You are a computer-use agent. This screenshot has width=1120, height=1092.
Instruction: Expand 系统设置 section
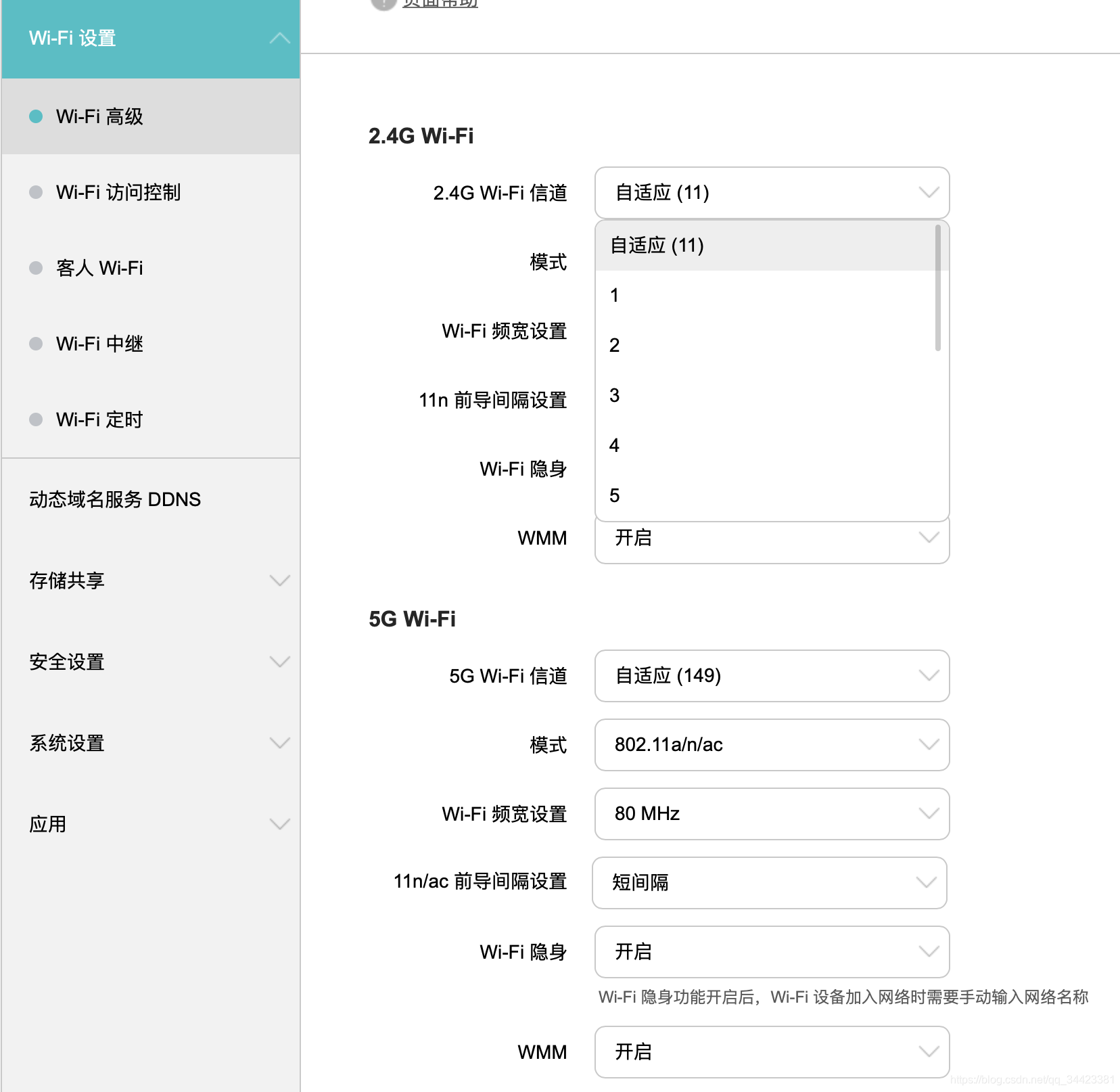[151, 743]
